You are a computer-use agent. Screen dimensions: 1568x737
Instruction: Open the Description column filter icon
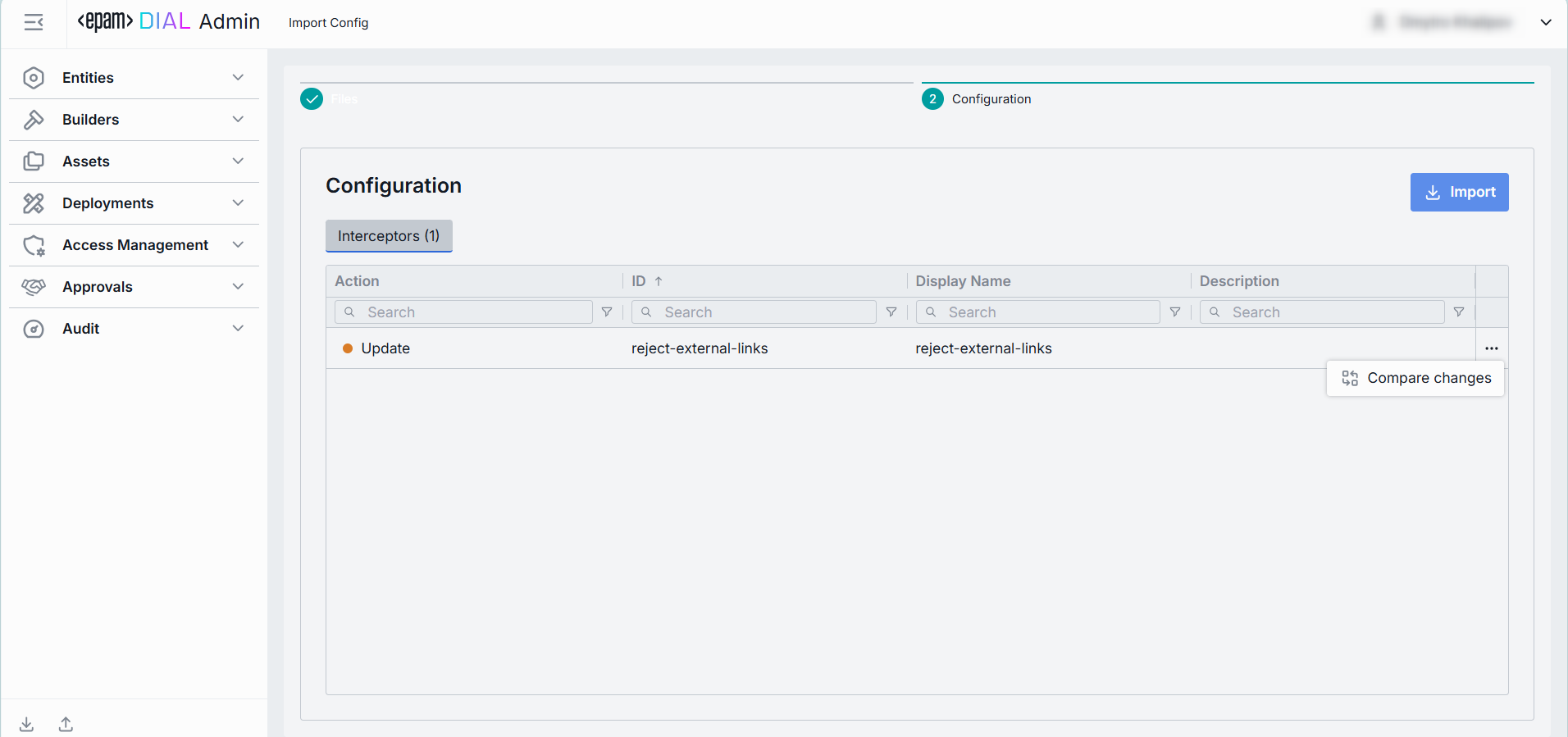tap(1459, 312)
